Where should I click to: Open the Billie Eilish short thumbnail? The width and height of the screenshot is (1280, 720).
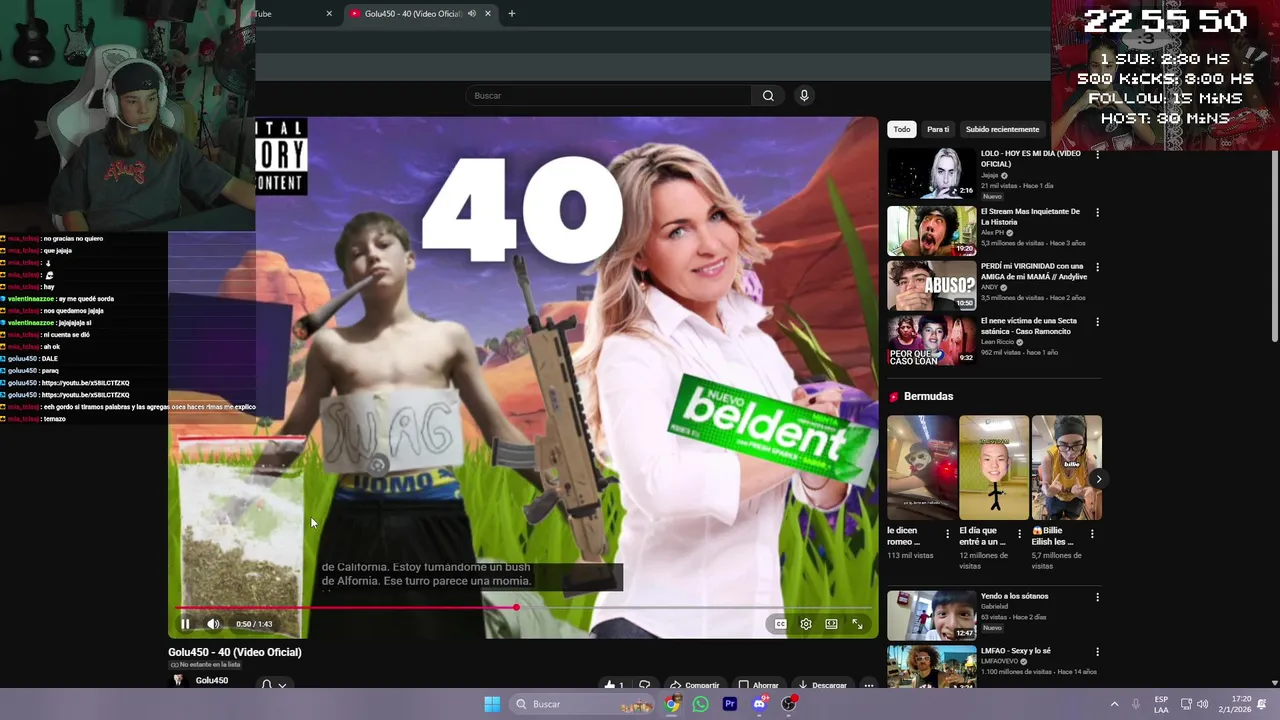click(x=1066, y=468)
